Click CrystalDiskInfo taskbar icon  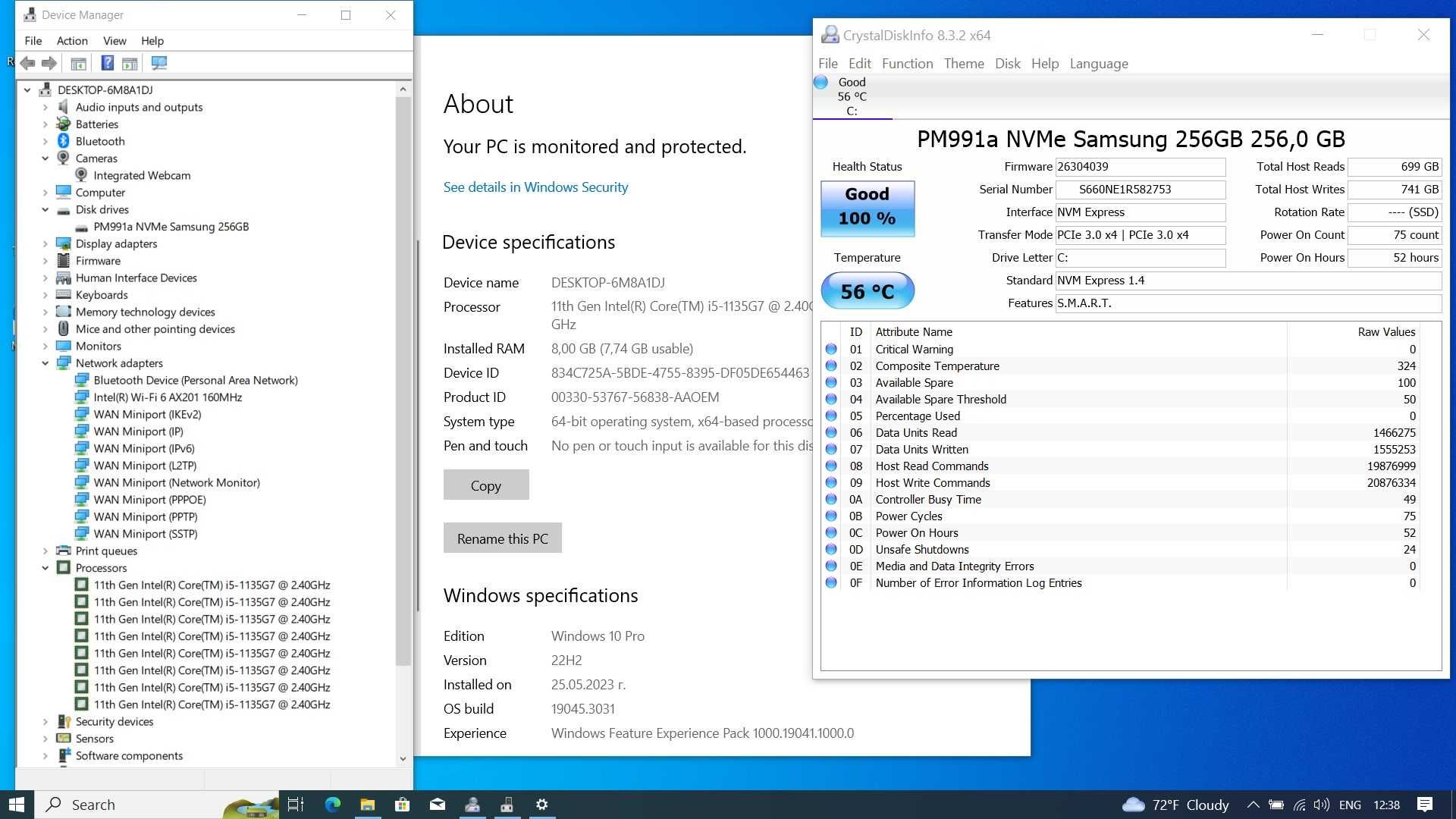coord(472,805)
